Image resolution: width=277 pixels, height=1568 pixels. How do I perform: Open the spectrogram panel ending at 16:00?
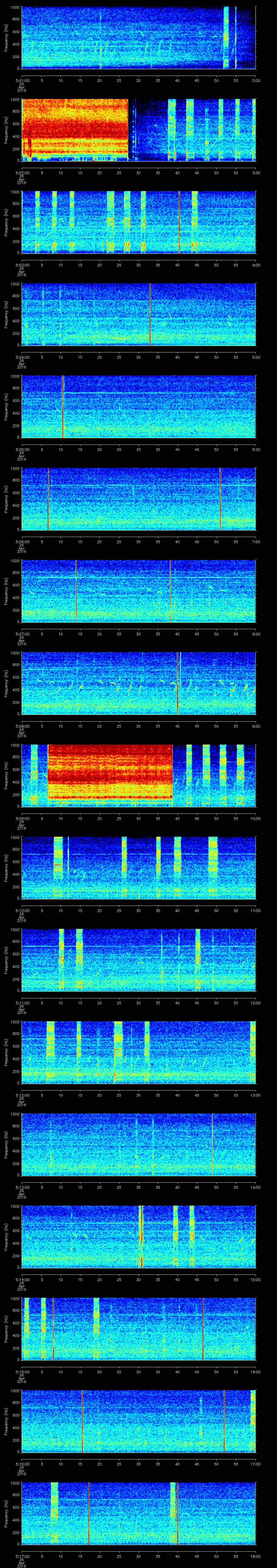138,1329
